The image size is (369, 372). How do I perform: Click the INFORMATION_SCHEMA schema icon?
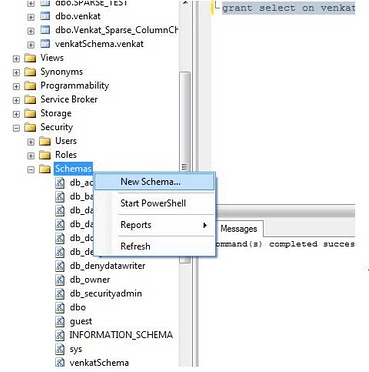point(60,335)
